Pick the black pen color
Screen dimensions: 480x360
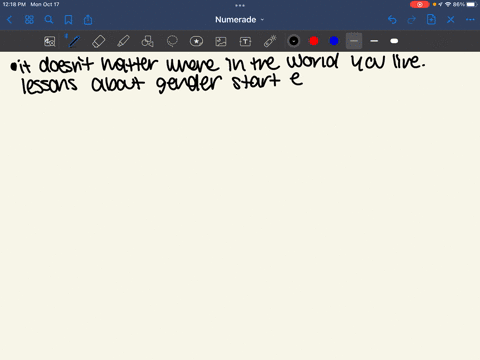(294, 41)
